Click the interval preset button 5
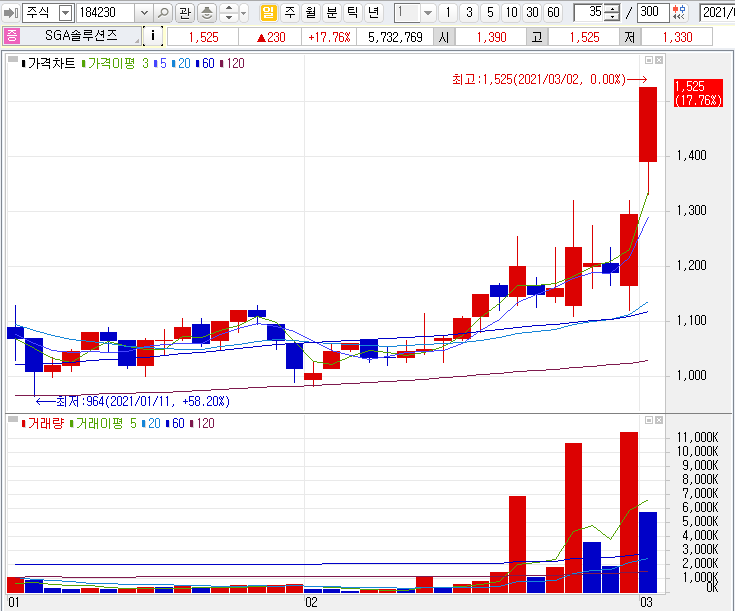The image size is (735, 611). 490,12
